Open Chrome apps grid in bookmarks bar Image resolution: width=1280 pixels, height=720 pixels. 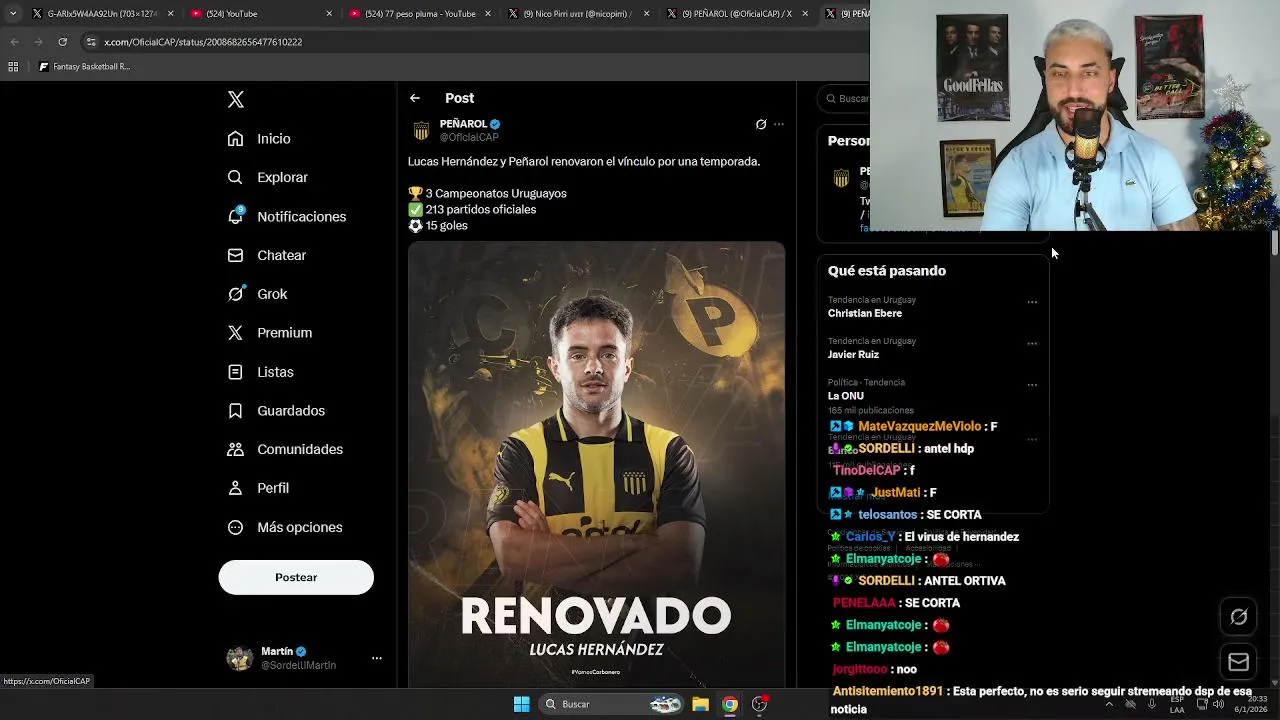pos(13,67)
